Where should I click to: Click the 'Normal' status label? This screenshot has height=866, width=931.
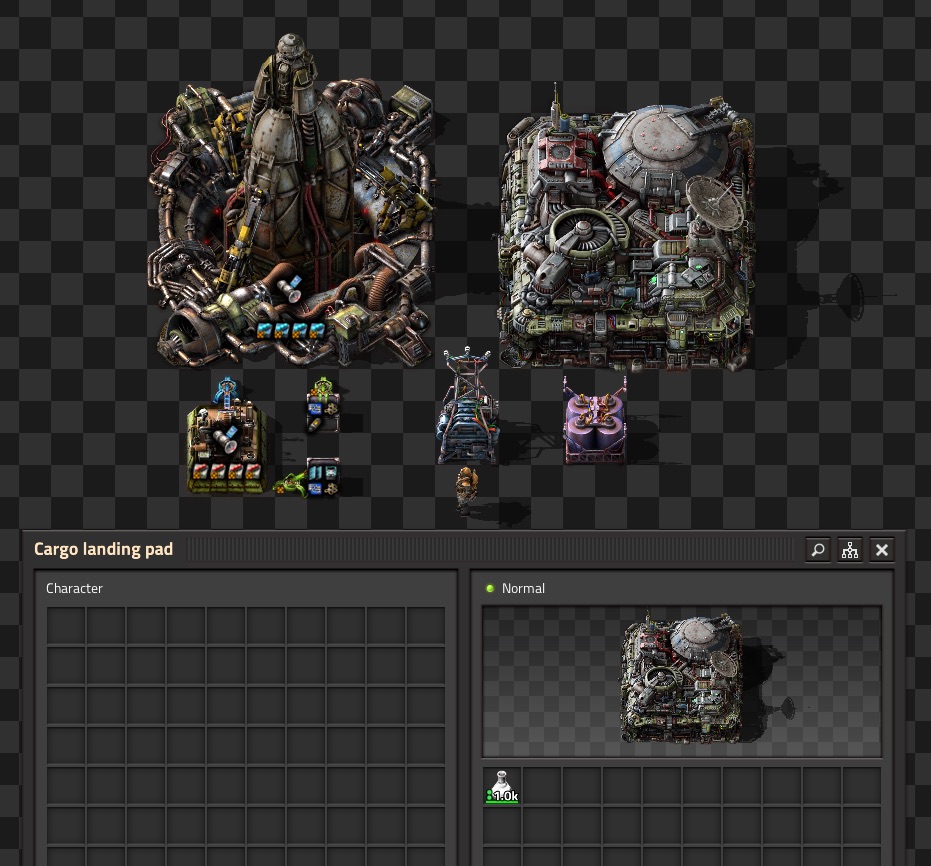point(523,588)
